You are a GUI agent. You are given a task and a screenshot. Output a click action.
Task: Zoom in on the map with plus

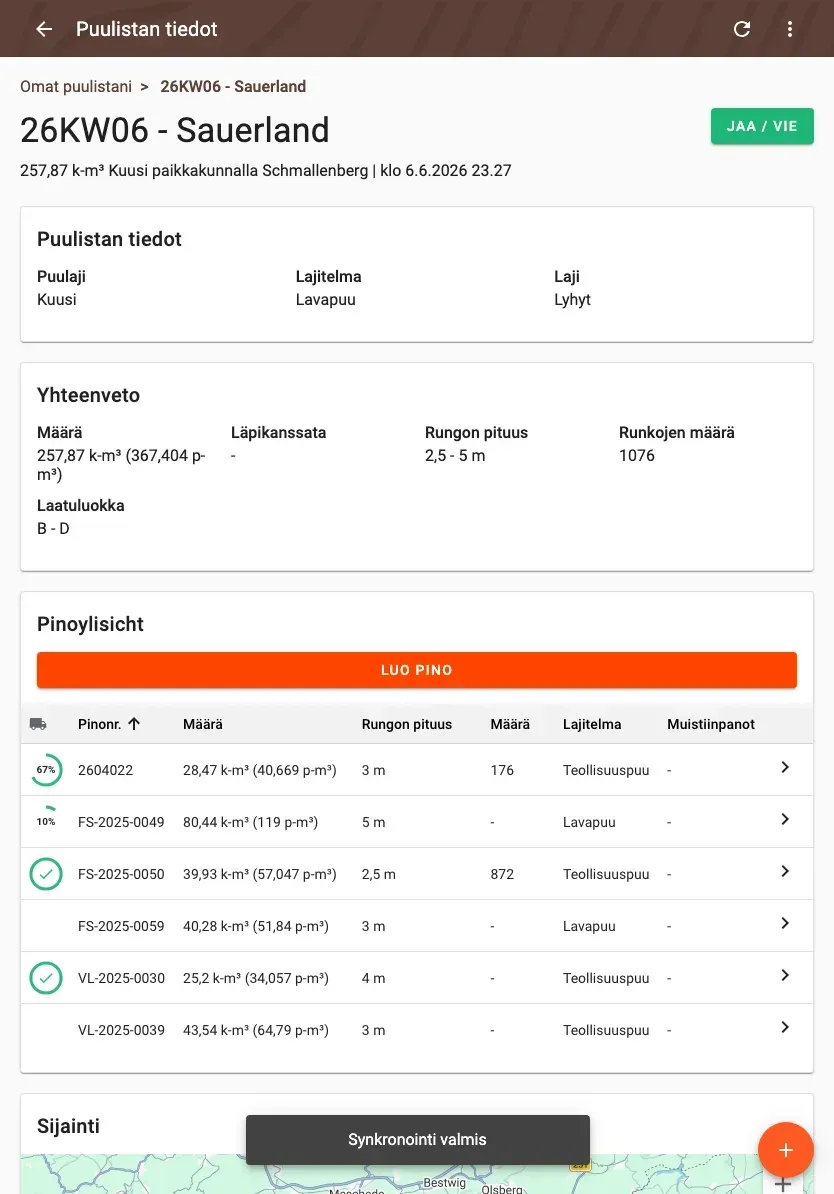pyautogui.click(x=782, y=1184)
